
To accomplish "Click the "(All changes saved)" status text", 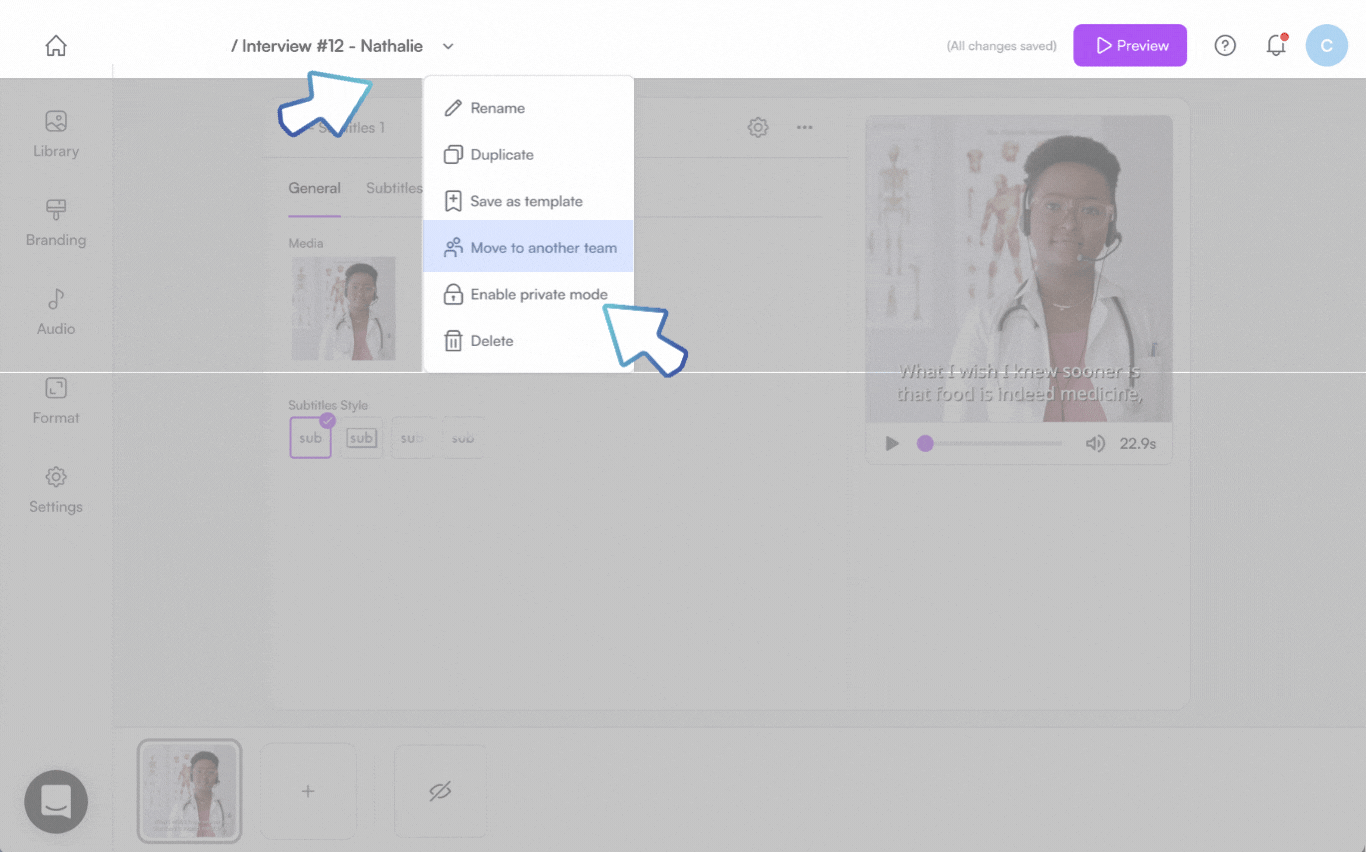I will (x=1002, y=46).
